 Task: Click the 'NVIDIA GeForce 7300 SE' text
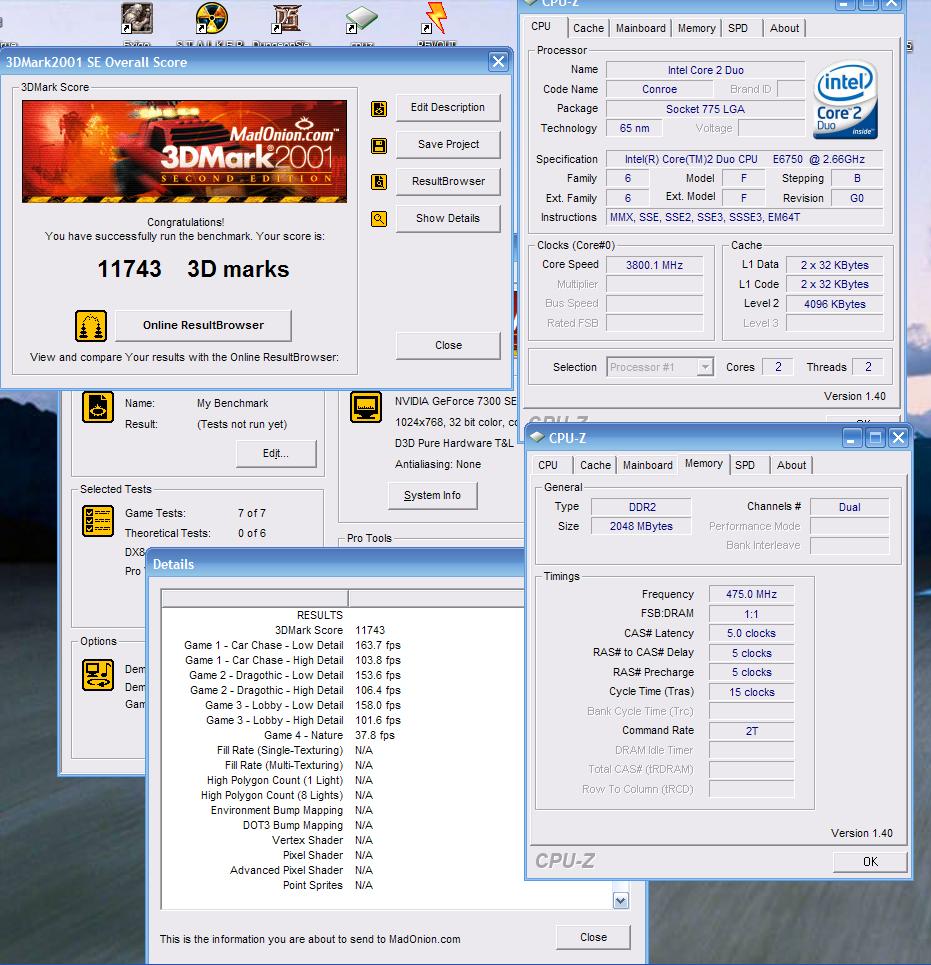[x=456, y=401]
